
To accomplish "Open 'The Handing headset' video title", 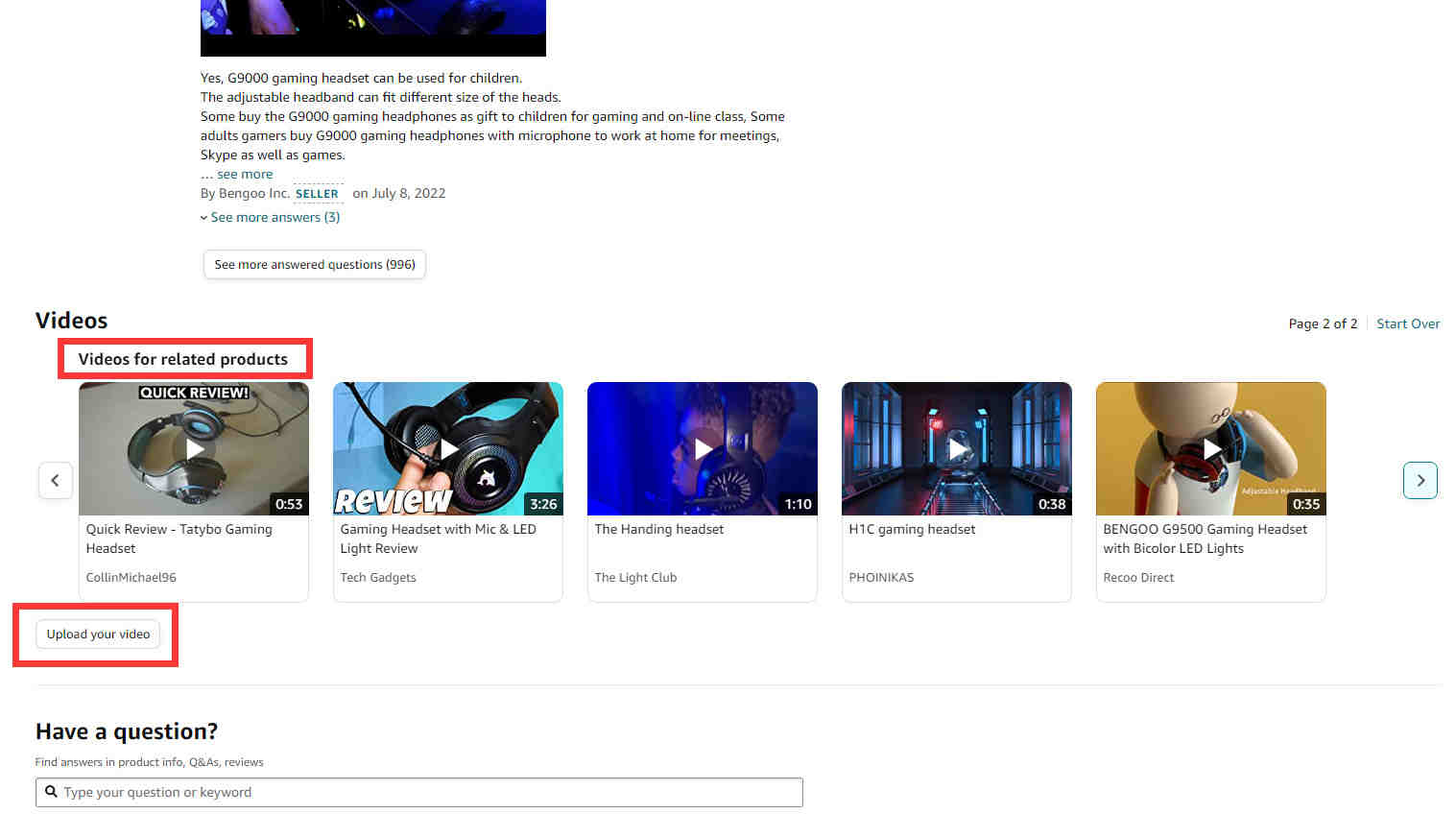I will [x=659, y=529].
